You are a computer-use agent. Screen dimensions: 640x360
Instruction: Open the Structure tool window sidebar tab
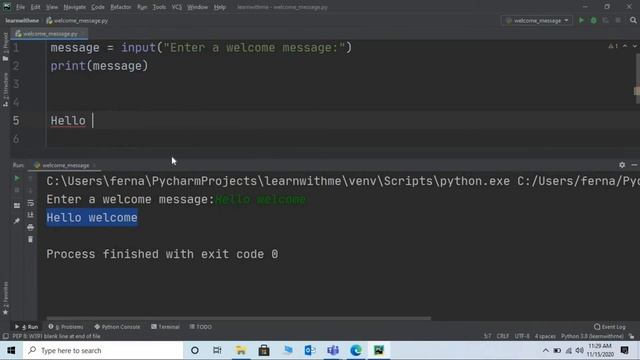pyautogui.click(x=5, y=89)
